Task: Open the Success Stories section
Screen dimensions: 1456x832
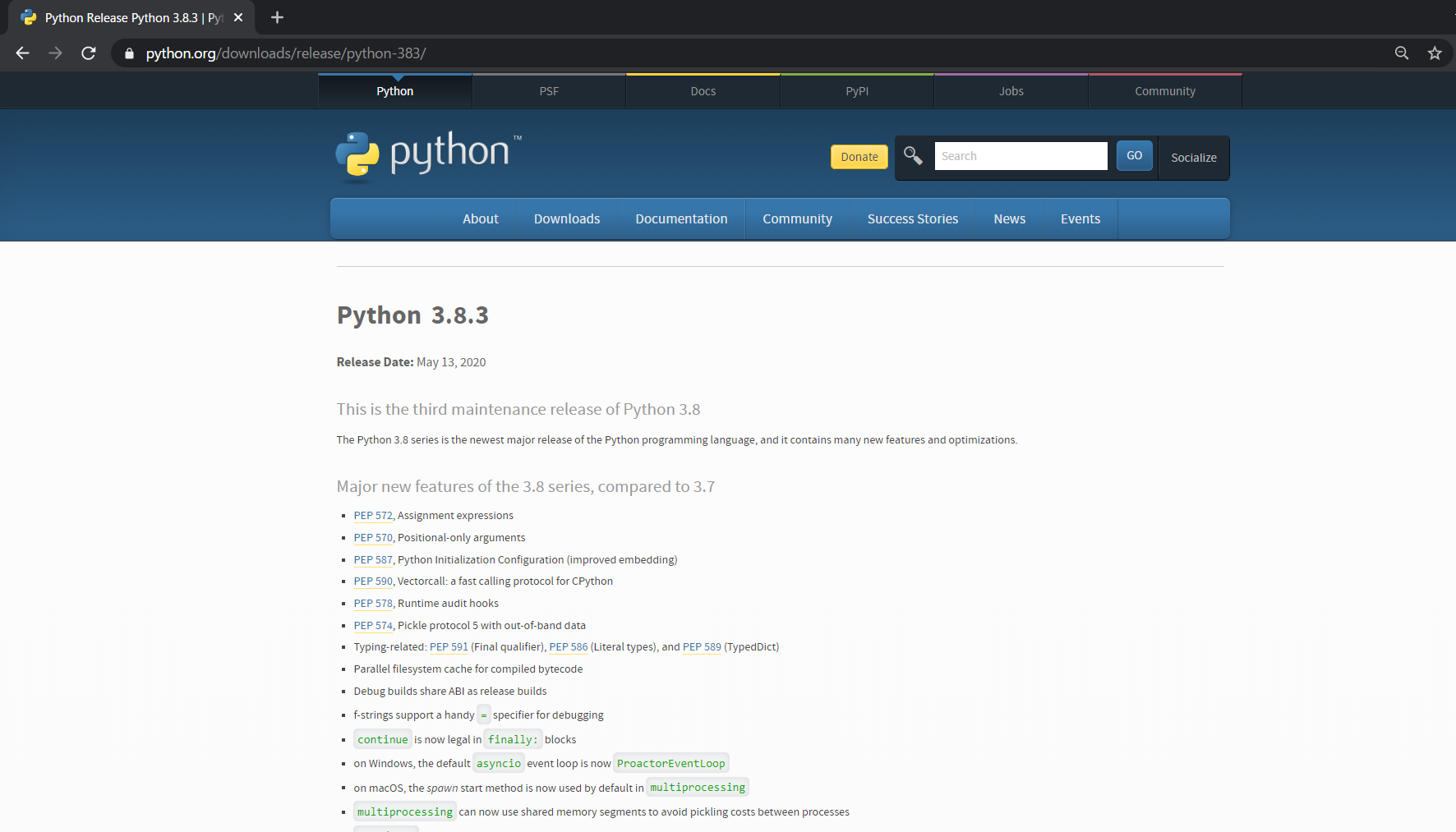Action: 912,218
